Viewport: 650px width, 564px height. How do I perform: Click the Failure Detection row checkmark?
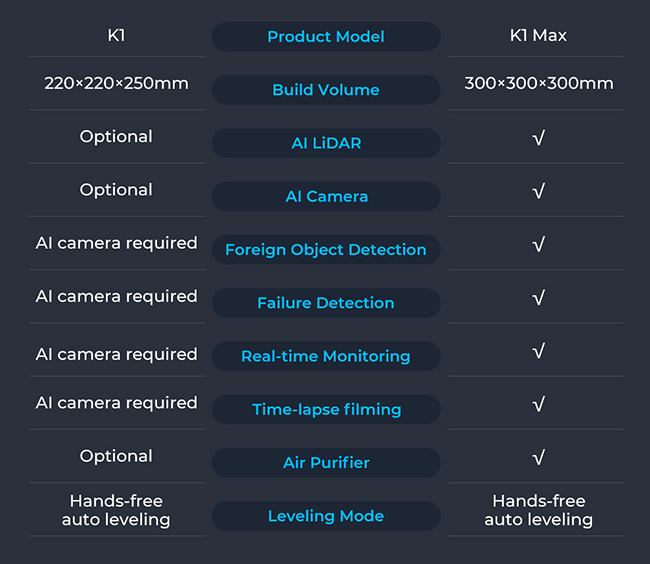538,297
